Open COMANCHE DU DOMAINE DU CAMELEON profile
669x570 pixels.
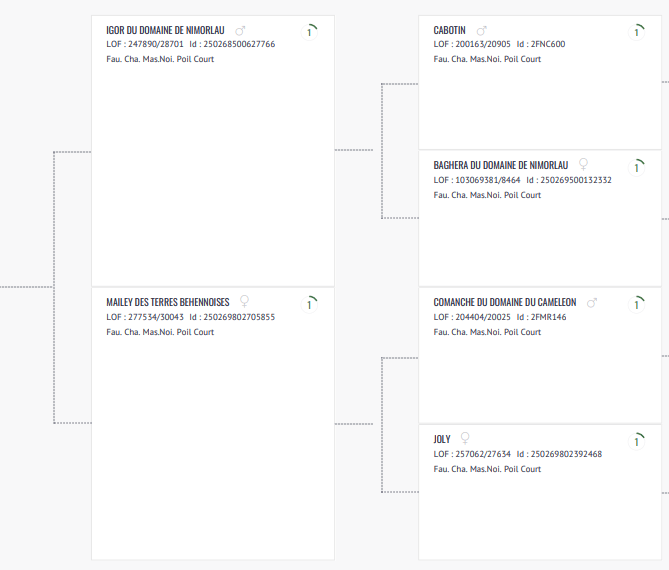tap(505, 302)
